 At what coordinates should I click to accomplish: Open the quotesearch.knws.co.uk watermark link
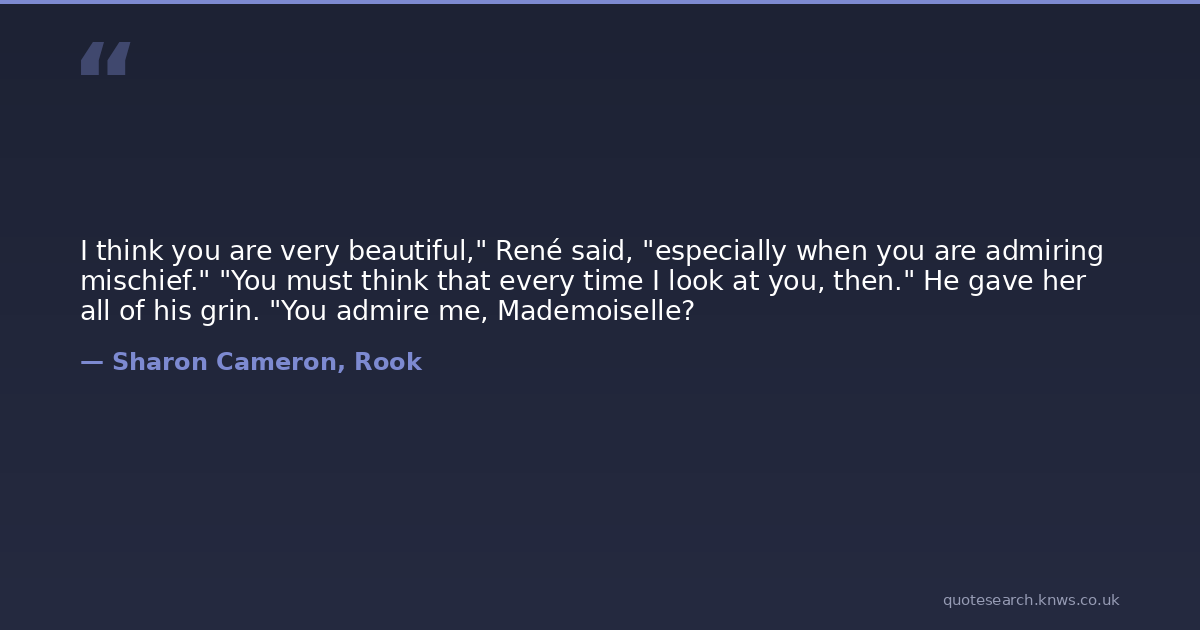[x=1030, y=600]
